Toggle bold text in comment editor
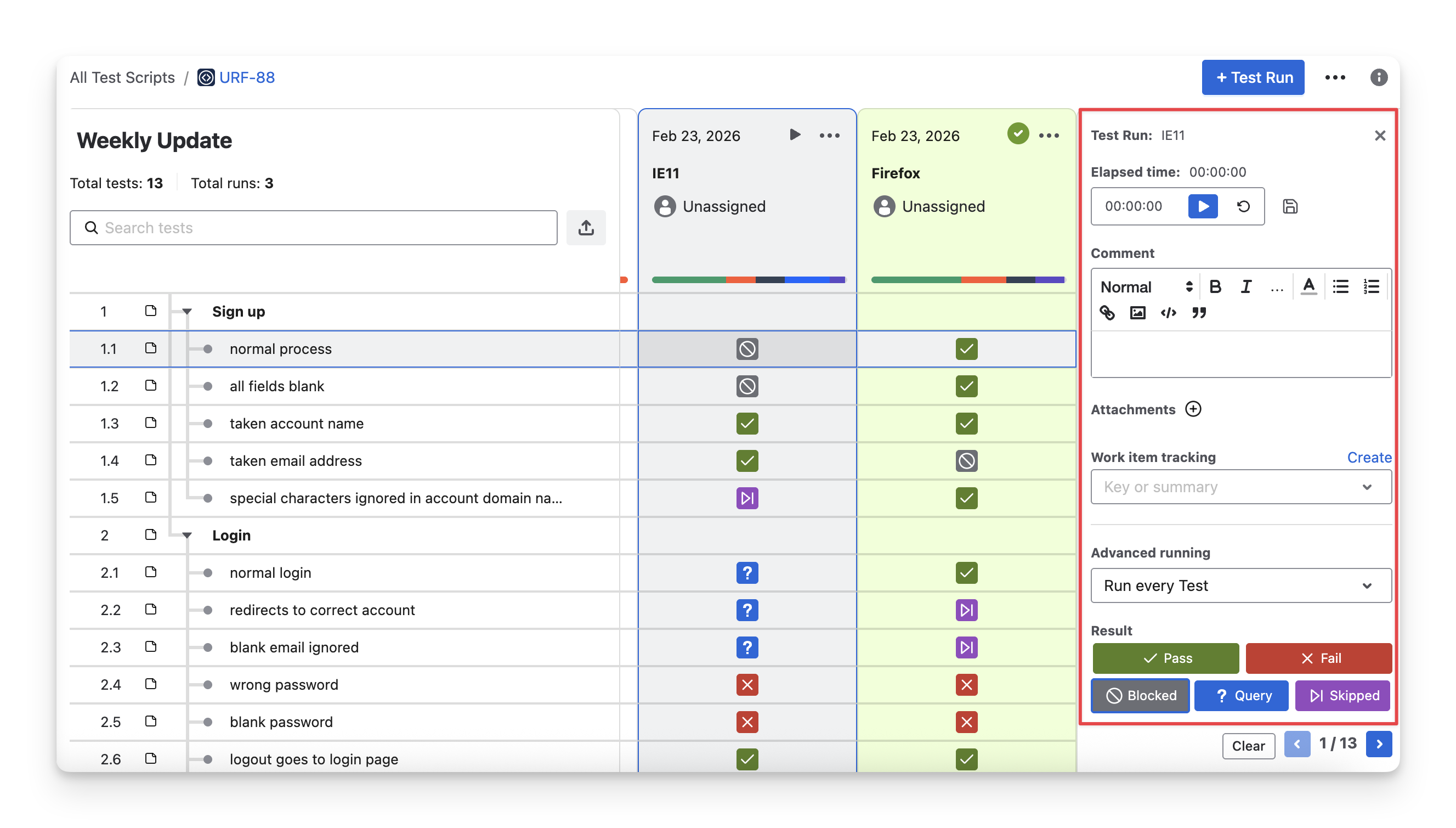 1215,286
